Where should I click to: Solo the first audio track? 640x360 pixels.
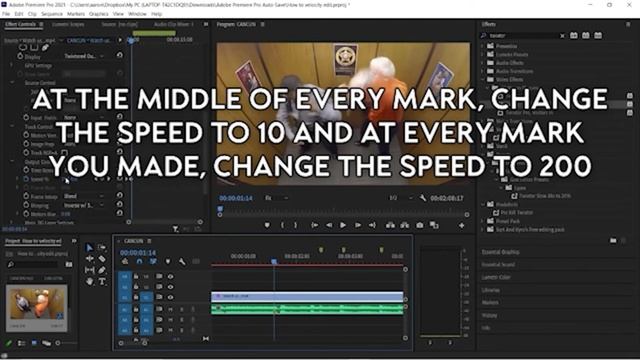182,309
